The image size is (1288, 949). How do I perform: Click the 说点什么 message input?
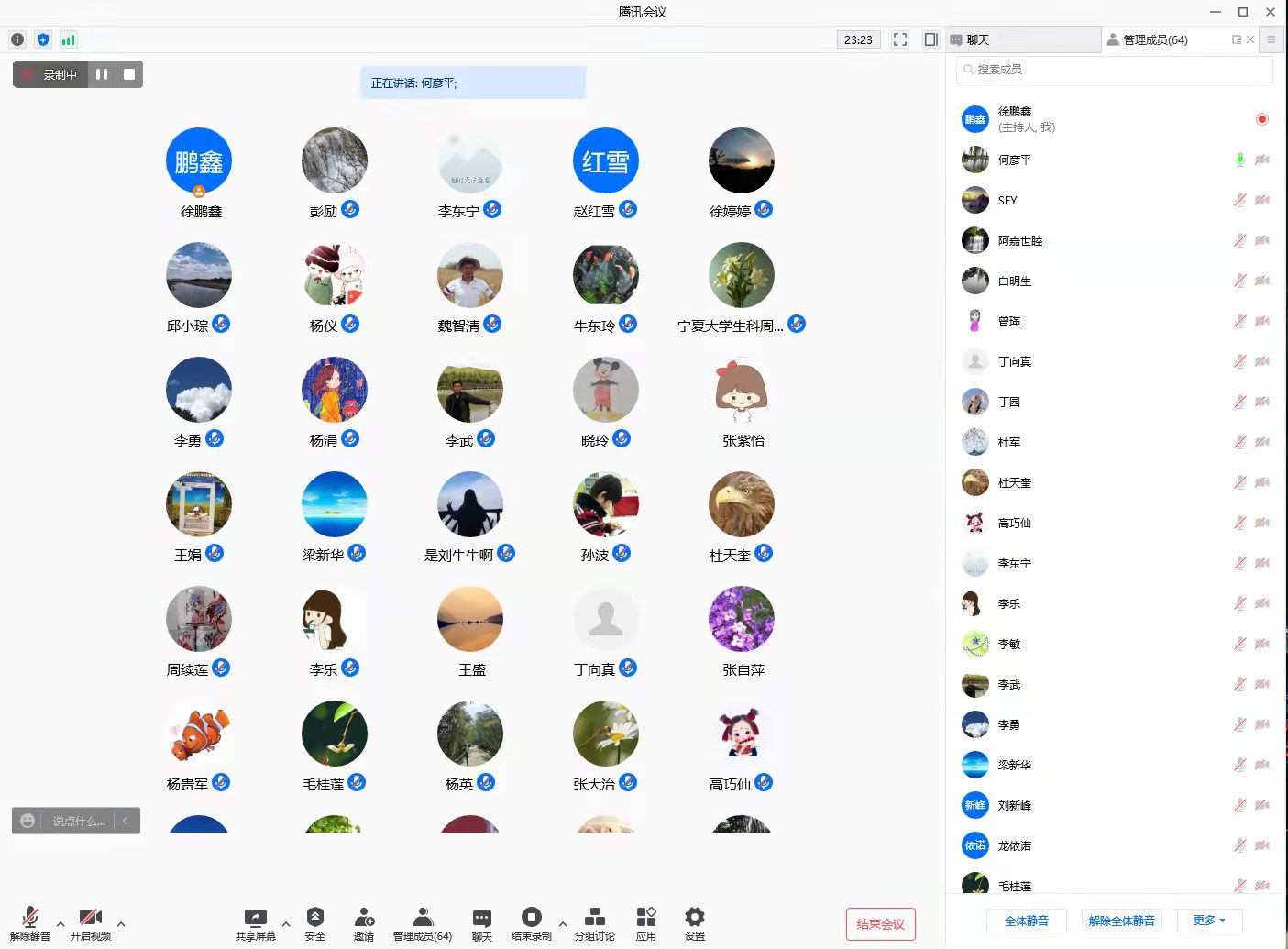point(79,821)
